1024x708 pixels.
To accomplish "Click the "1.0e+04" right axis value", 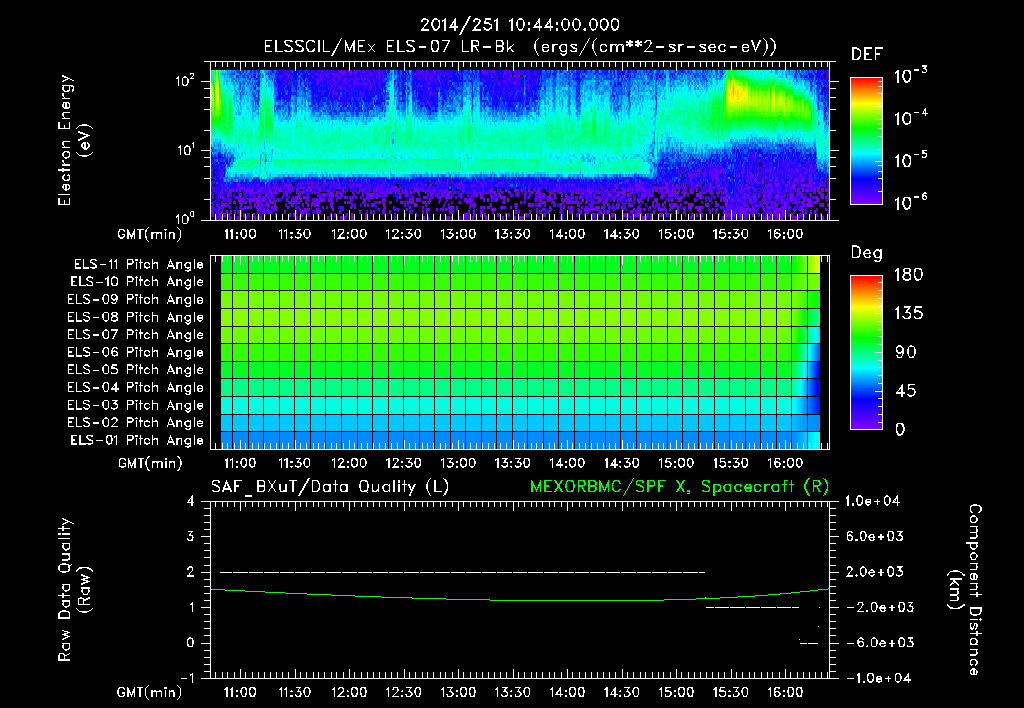I will pyautogui.click(x=872, y=501).
